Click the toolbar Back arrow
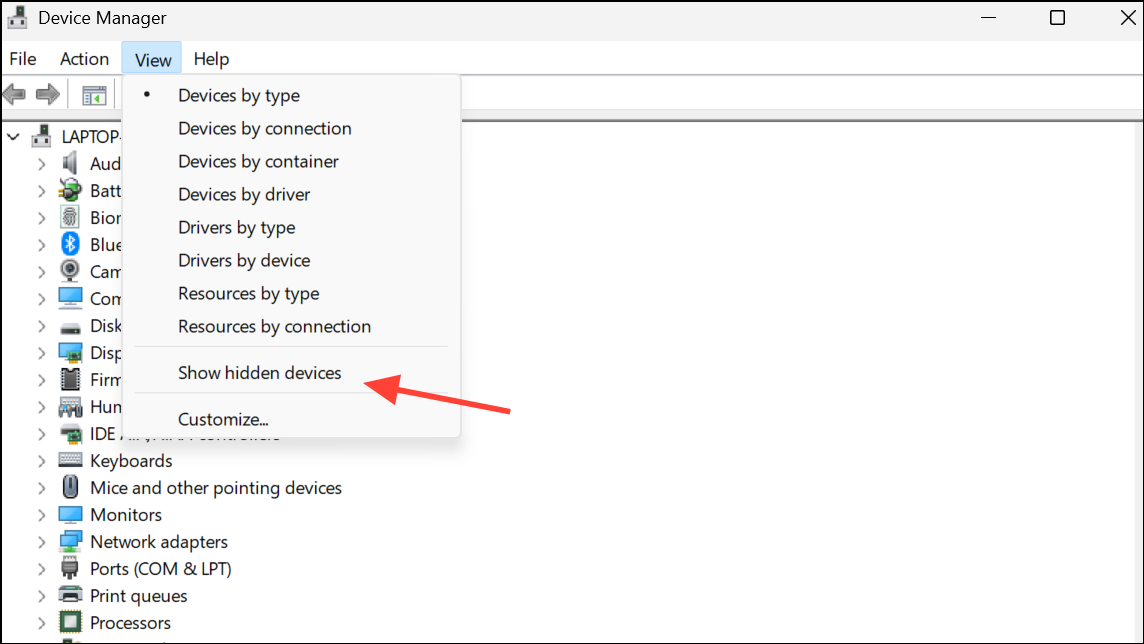The image size is (1144, 644). (x=15, y=95)
